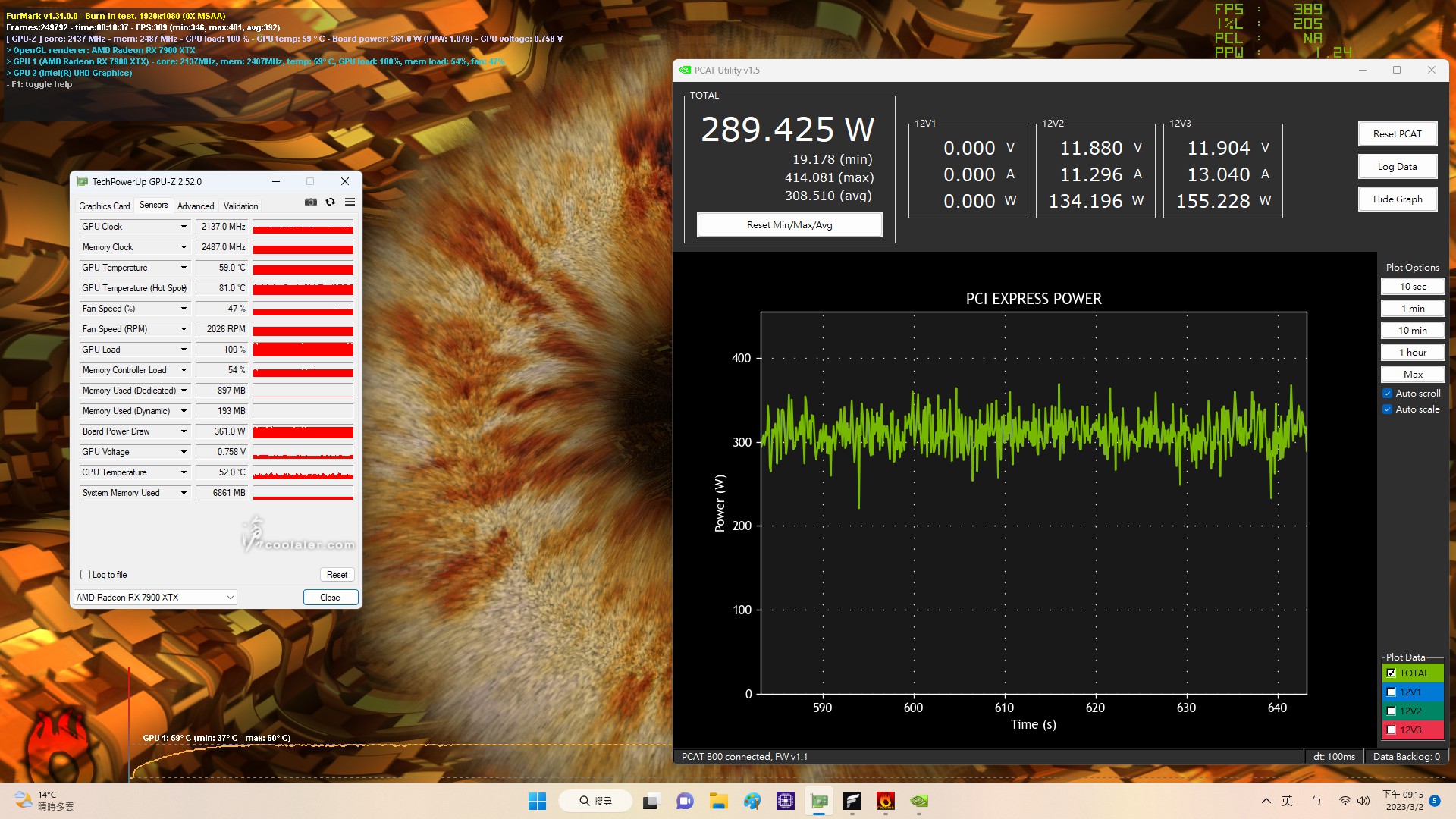Open the Windows Start menu
The width and height of the screenshot is (1456, 819).
(537, 801)
